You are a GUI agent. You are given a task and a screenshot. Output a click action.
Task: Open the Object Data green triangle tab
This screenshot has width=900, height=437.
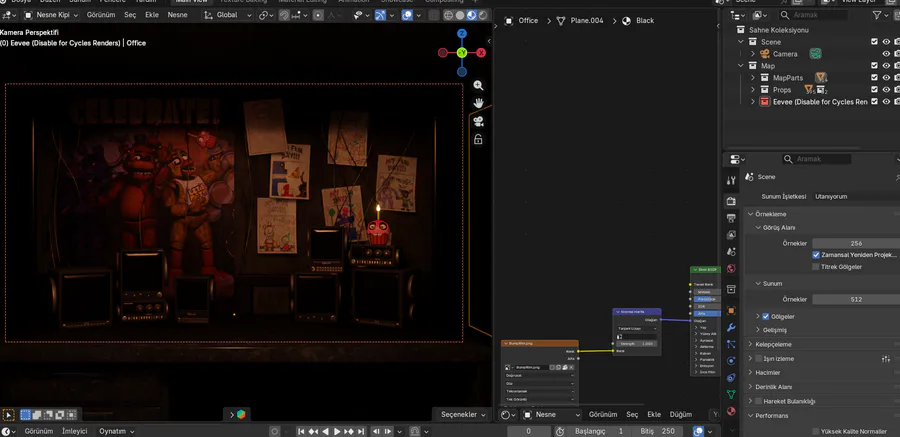coord(731,395)
